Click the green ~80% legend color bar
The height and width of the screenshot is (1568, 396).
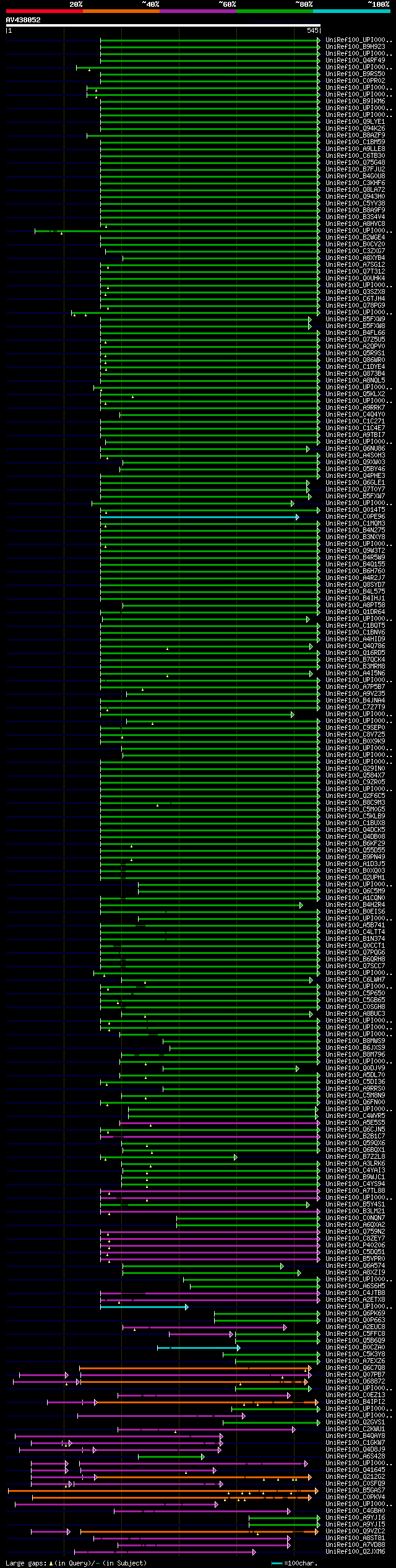[x=274, y=11]
